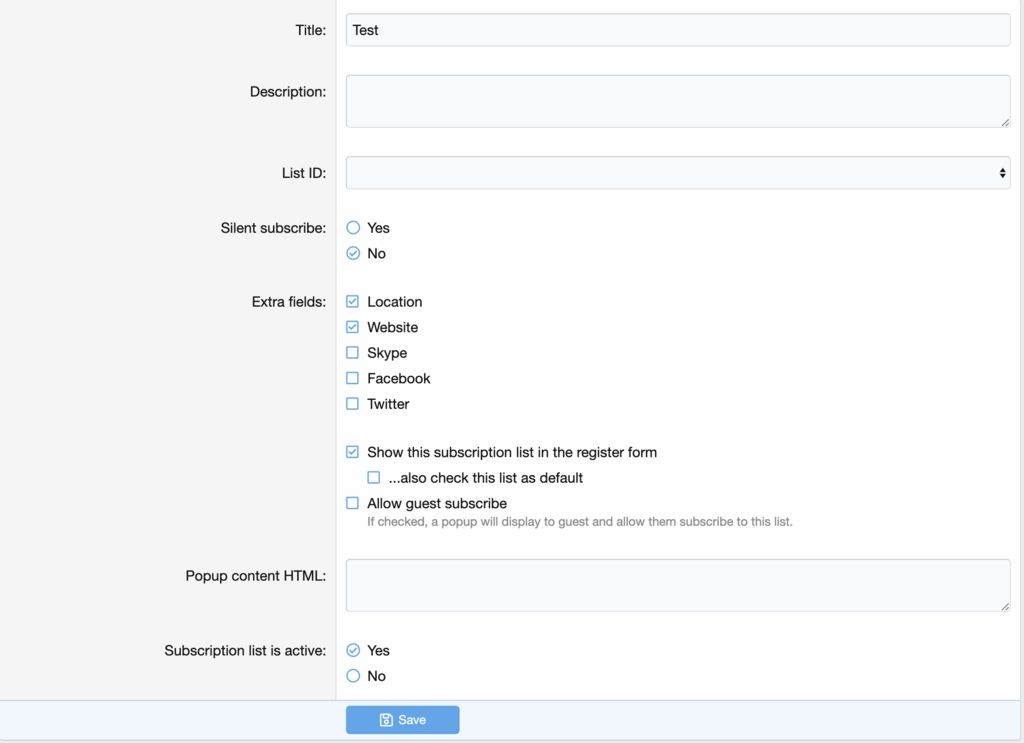Click the Save button
The height and width of the screenshot is (743, 1024).
coord(402,719)
